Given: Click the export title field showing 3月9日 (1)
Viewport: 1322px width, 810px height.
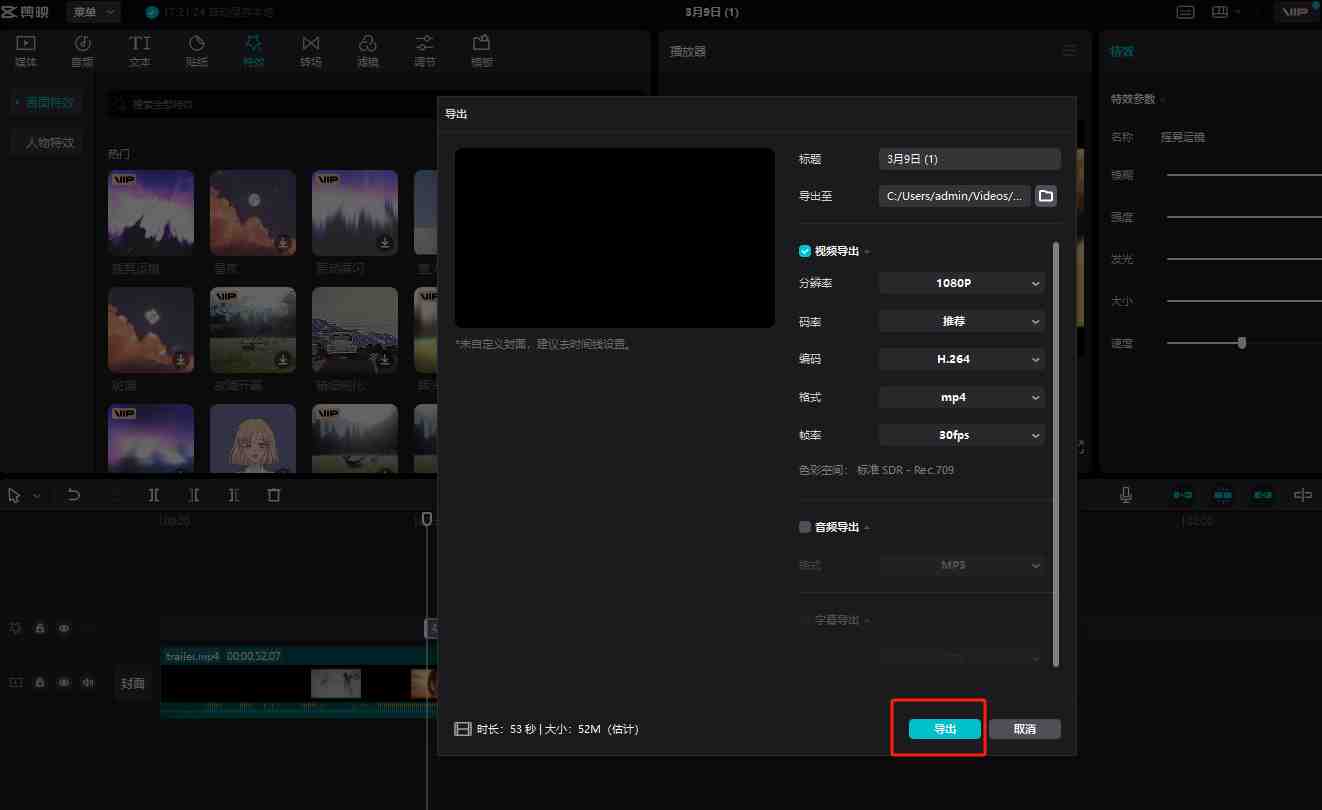Looking at the screenshot, I should 968,158.
